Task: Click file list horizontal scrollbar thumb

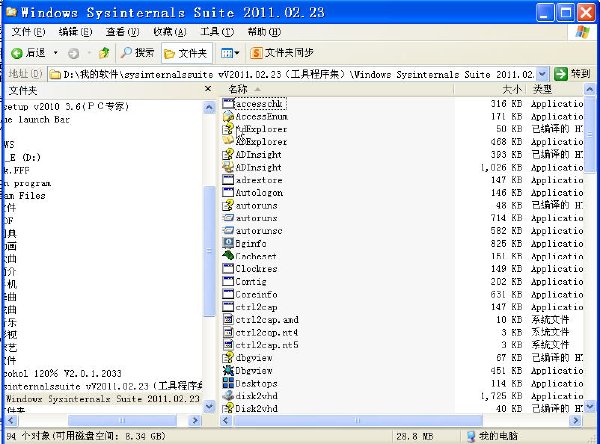Action: point(357,421)
